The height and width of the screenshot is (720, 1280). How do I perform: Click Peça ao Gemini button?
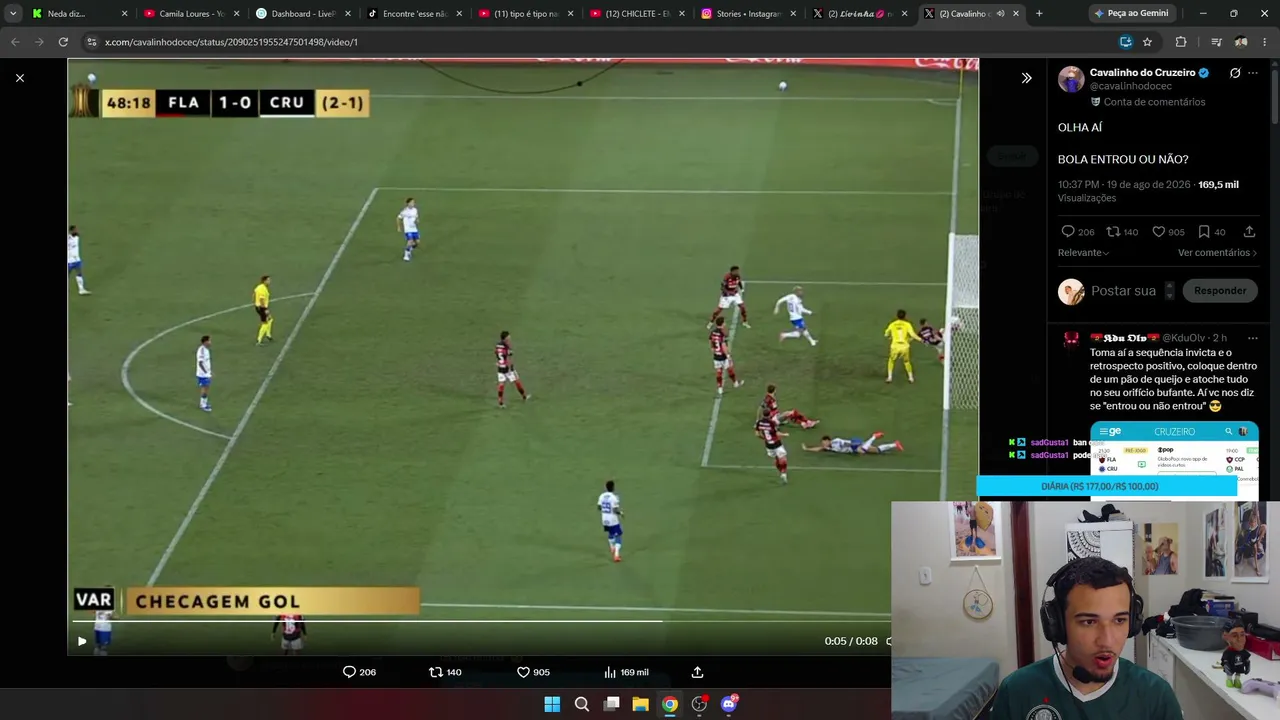click(1132, 14)
